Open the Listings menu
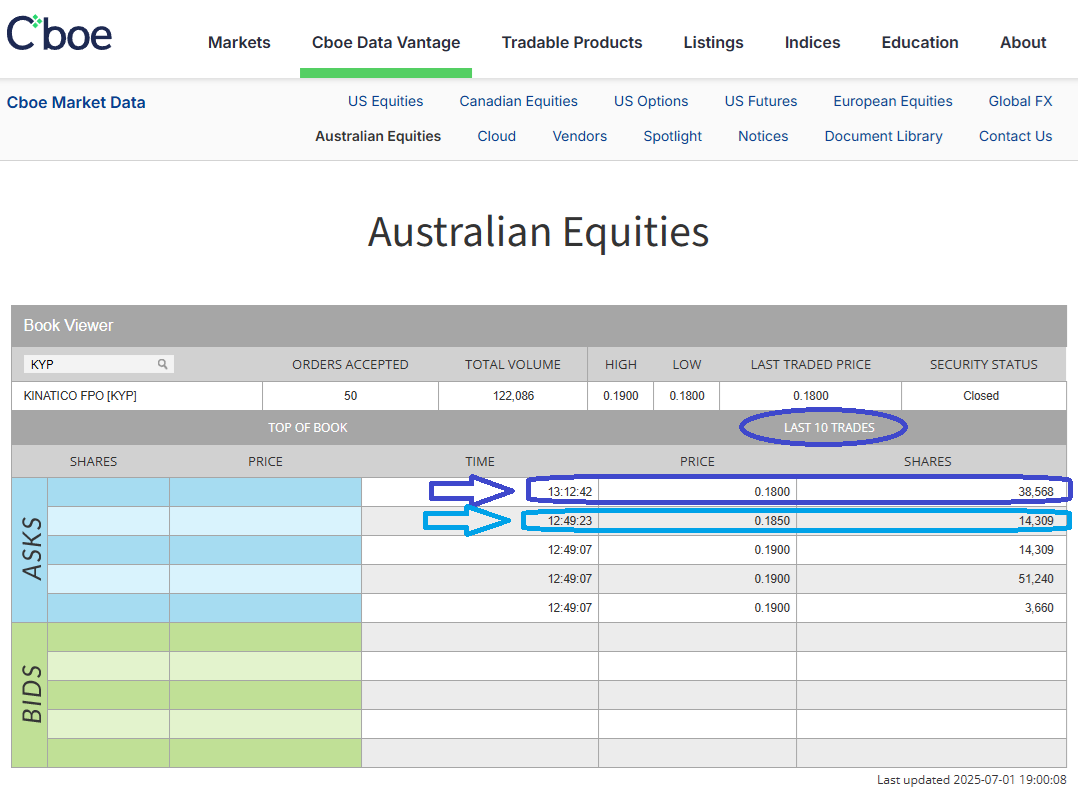 click(x=713, y=42)
